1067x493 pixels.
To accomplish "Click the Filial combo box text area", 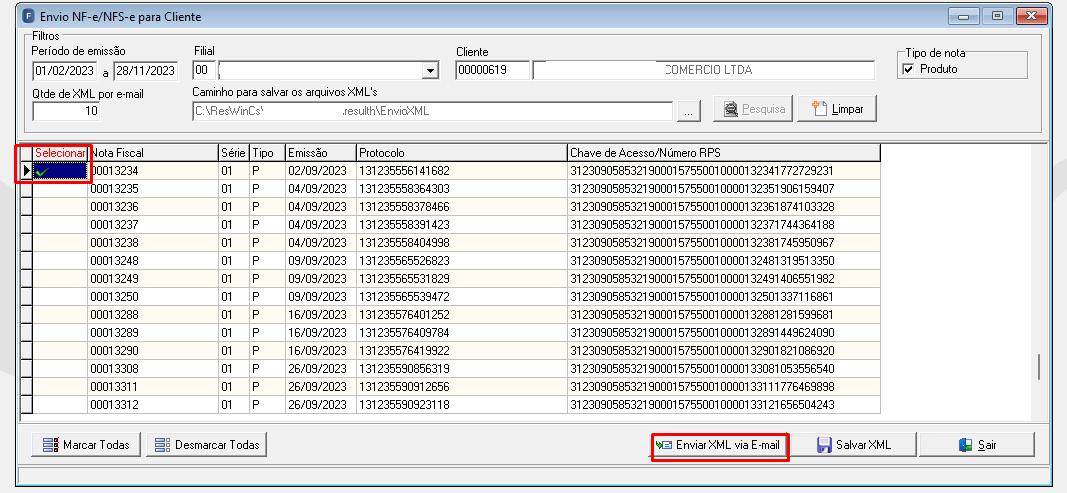I will 320,70.
